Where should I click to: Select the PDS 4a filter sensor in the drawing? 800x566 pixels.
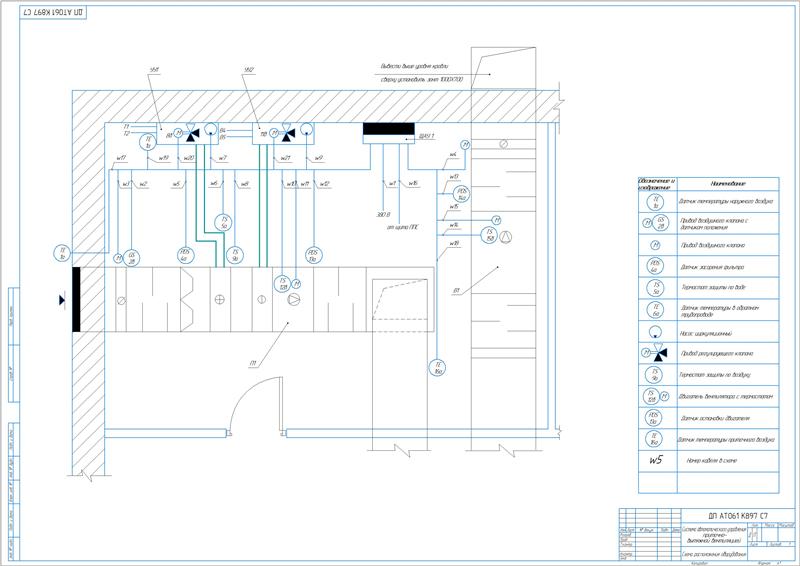[185, 255]
